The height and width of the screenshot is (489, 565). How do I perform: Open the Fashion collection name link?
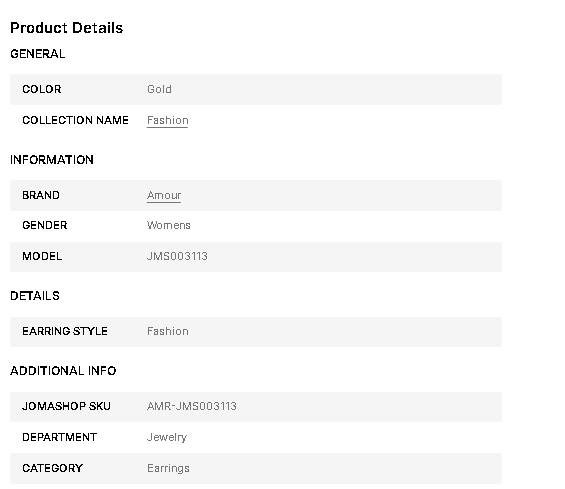pyautogui.click(x=168, y=120)
